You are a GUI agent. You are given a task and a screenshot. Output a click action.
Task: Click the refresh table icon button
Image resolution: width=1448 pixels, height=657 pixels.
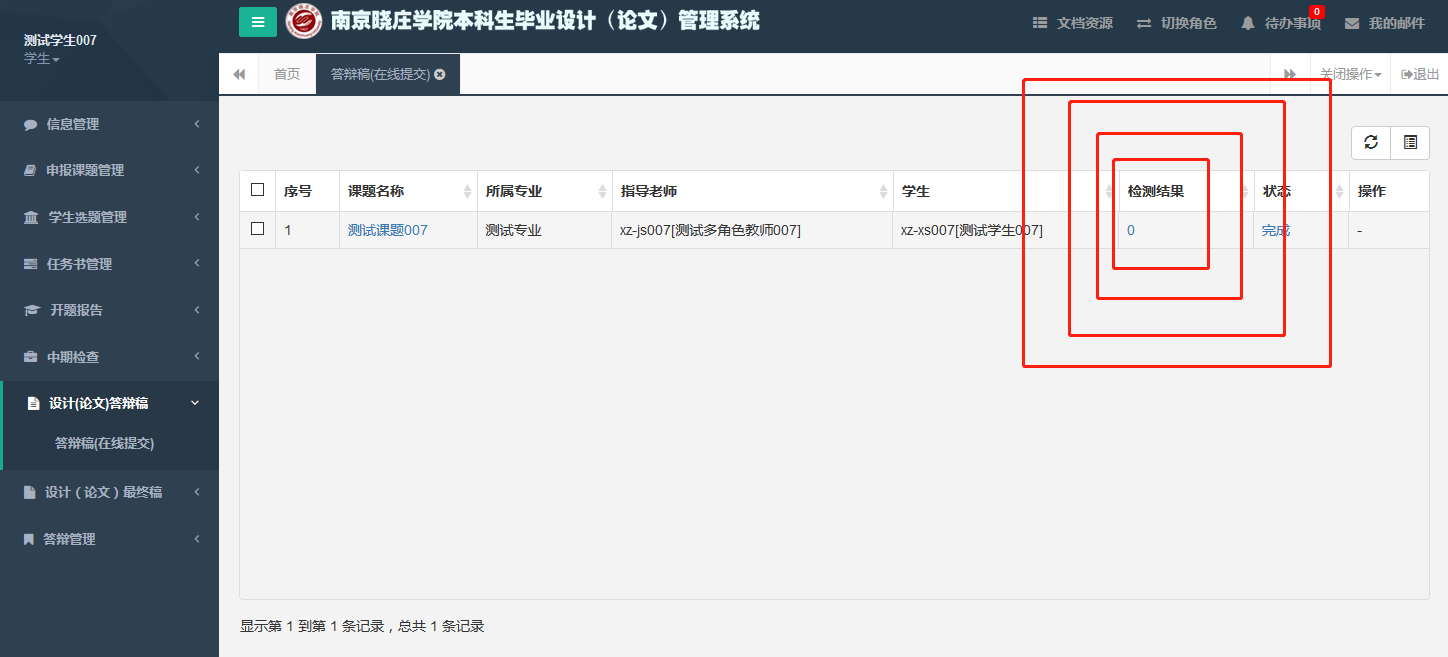(1371, 142)
